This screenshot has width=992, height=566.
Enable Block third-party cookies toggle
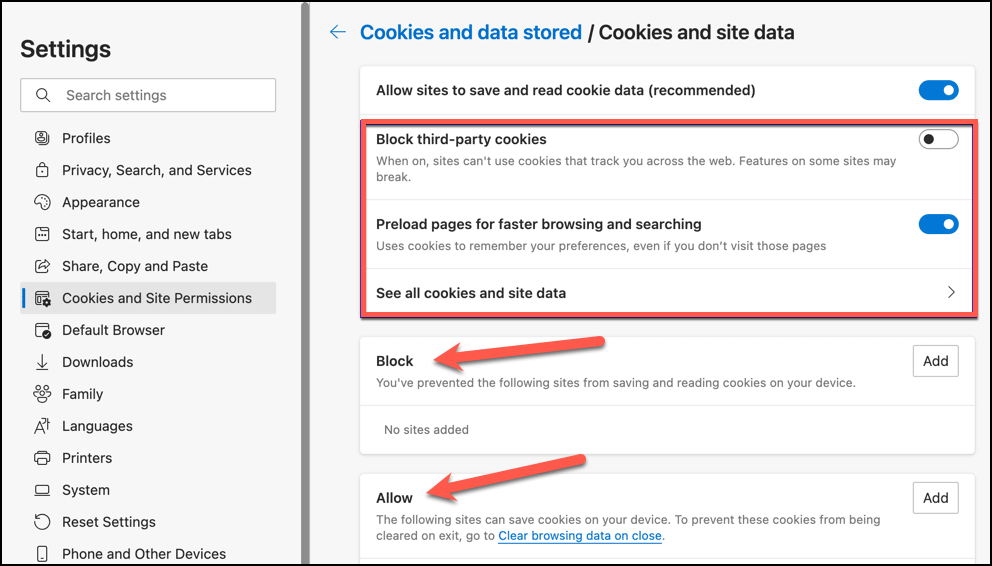click(x=938, y=139)
